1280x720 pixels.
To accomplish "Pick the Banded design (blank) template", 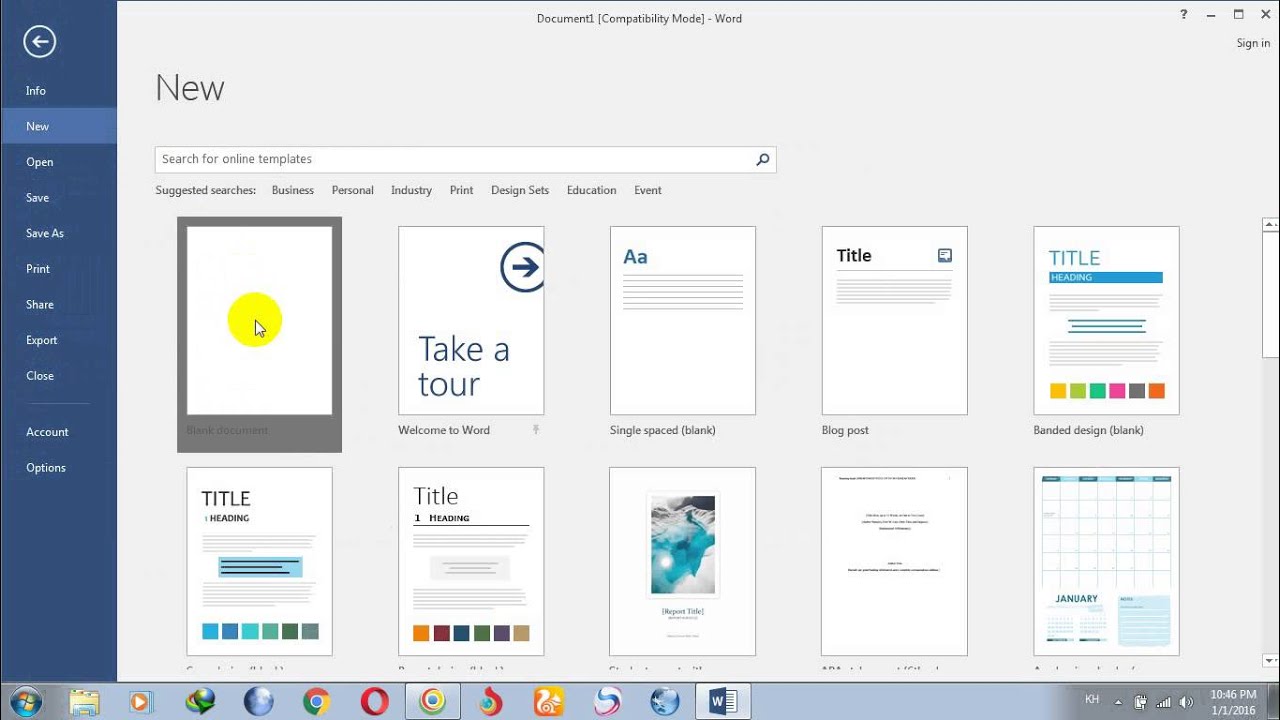I will point(1106,320).
